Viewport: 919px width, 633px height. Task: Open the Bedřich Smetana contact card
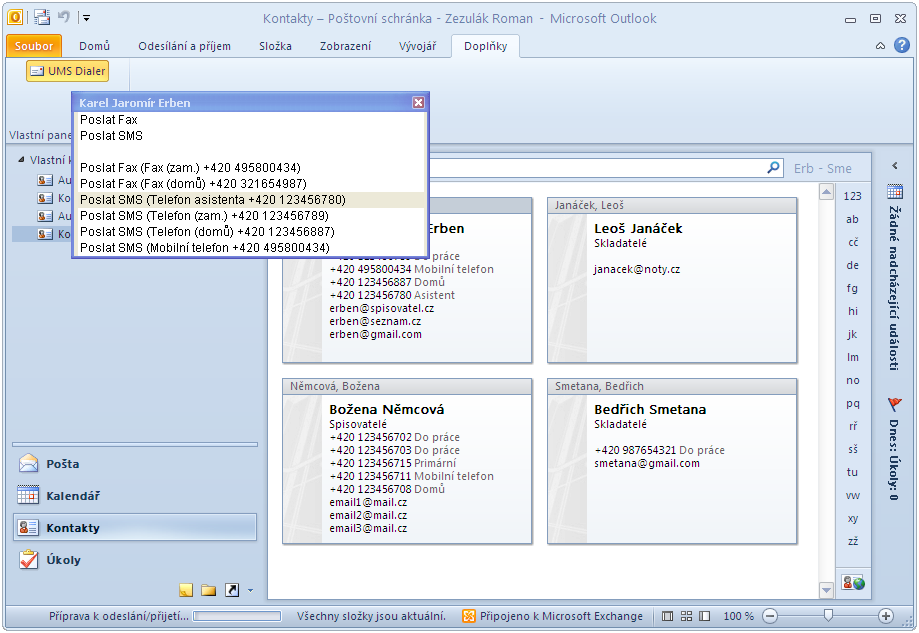tap(672, 461)
